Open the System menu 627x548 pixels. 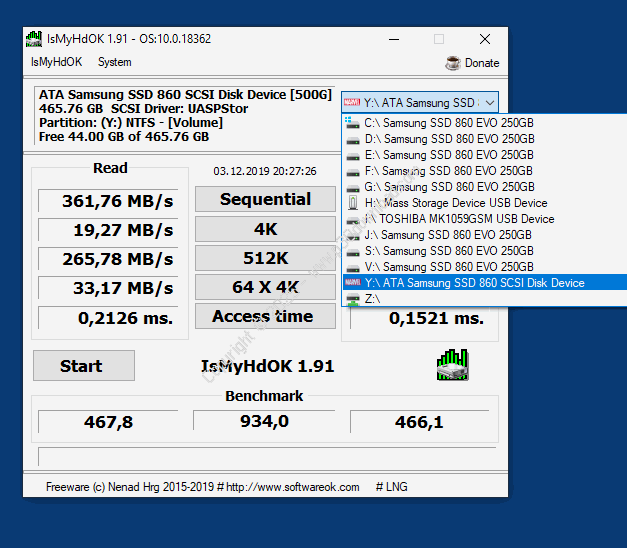pos(114,62)
